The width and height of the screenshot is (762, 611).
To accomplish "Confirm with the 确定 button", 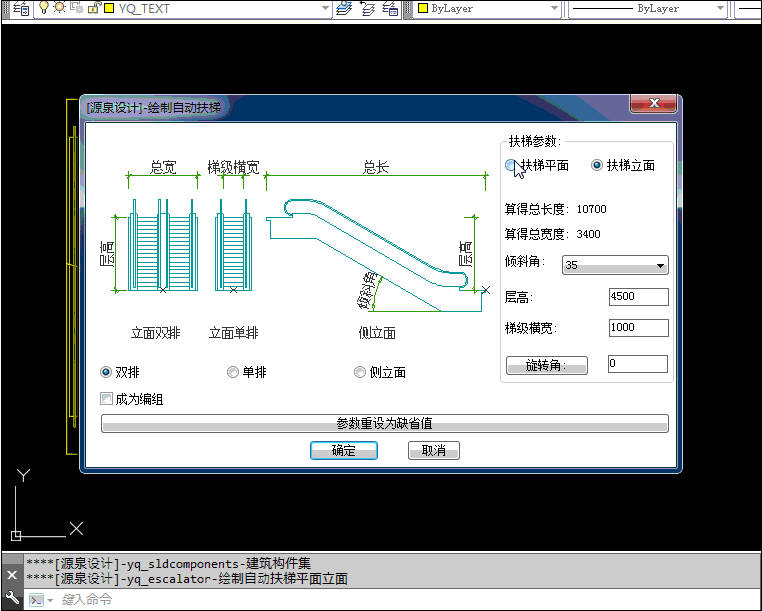I will click(x=344, y=450).
